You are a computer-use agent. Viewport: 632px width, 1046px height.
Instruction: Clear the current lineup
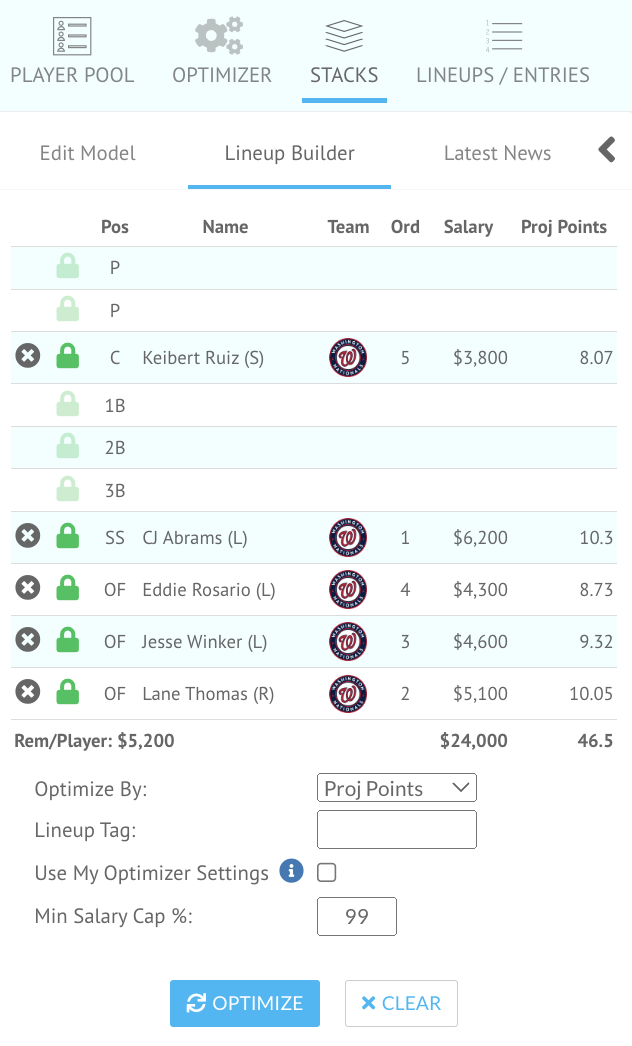[x=401, y=1003]
